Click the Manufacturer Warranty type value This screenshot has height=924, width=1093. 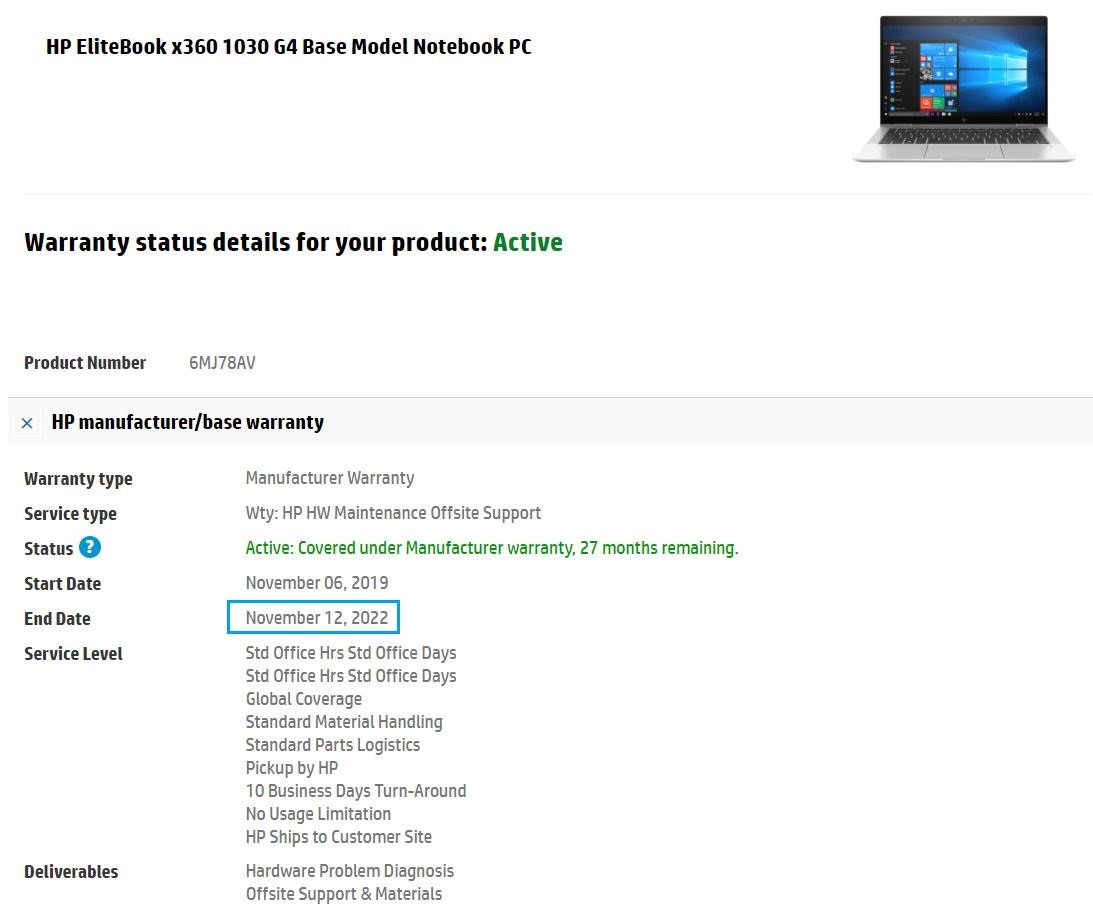[330, 478]
